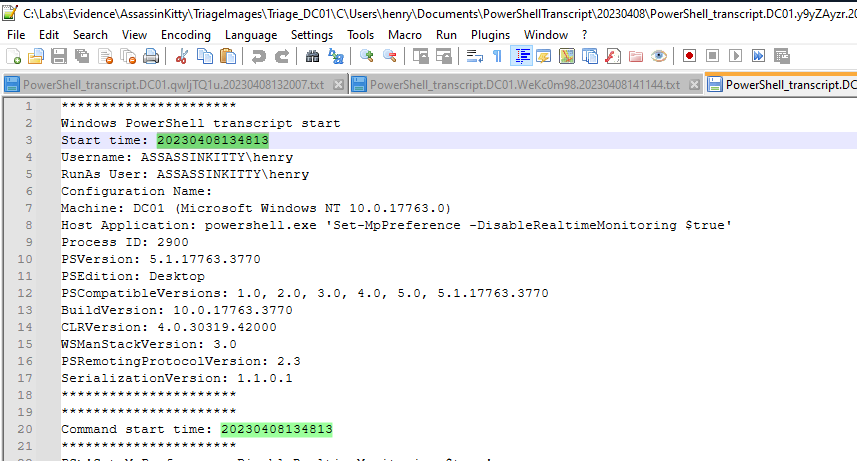This screenshot has height=461, width=857.
Task: Toggle synchronized vertical scrolling
Action: 420,56
